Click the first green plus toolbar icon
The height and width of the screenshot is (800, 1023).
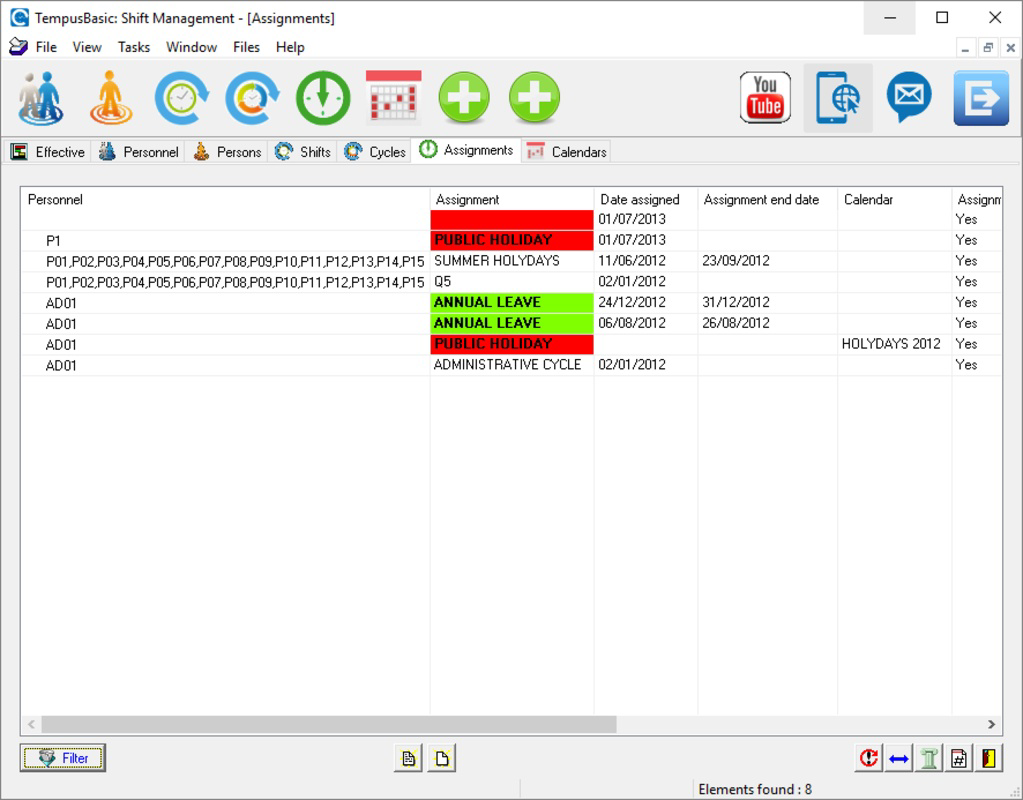[x=464, y=98]
